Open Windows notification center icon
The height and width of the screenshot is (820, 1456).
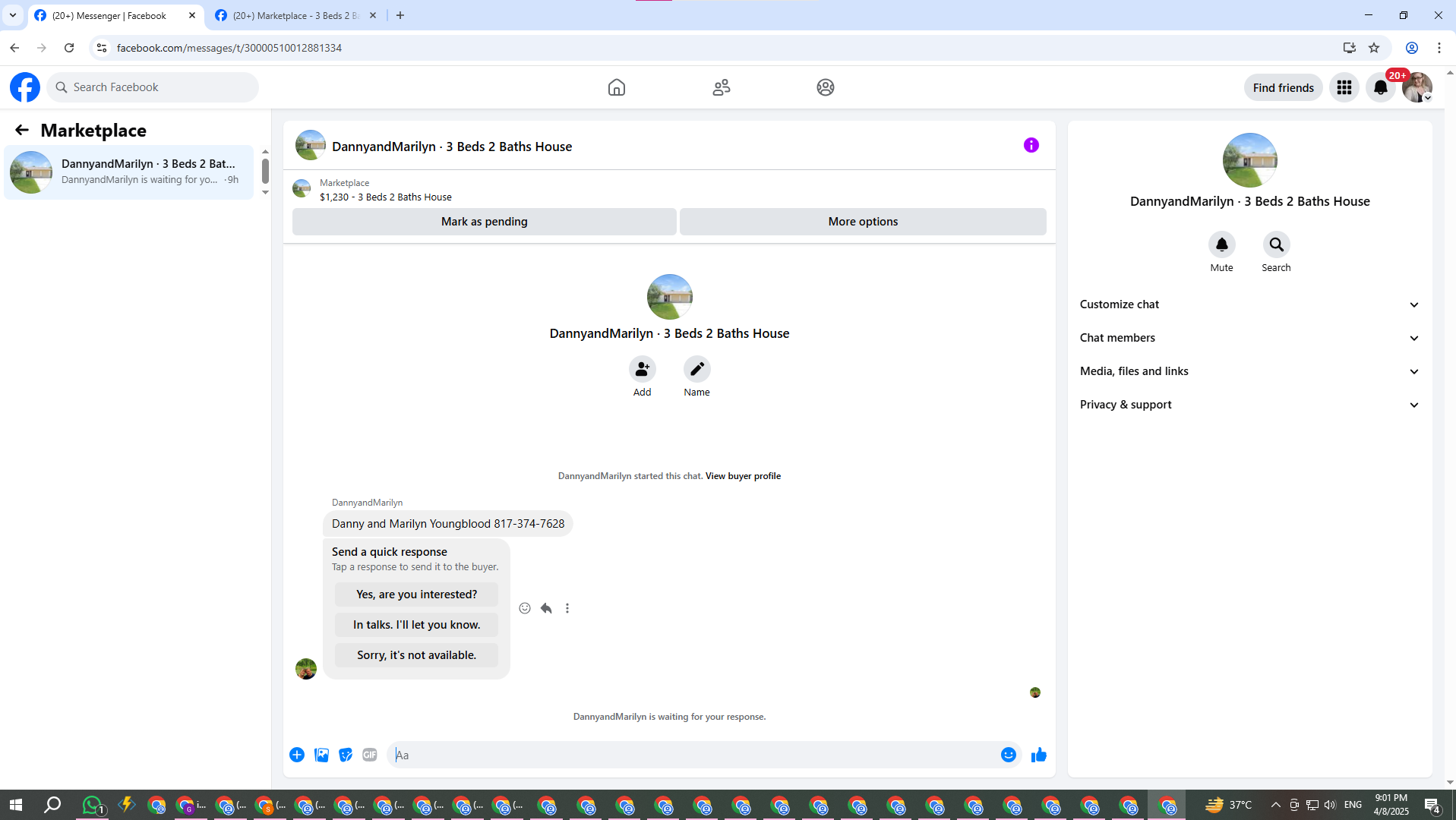tap(1432, 805)
